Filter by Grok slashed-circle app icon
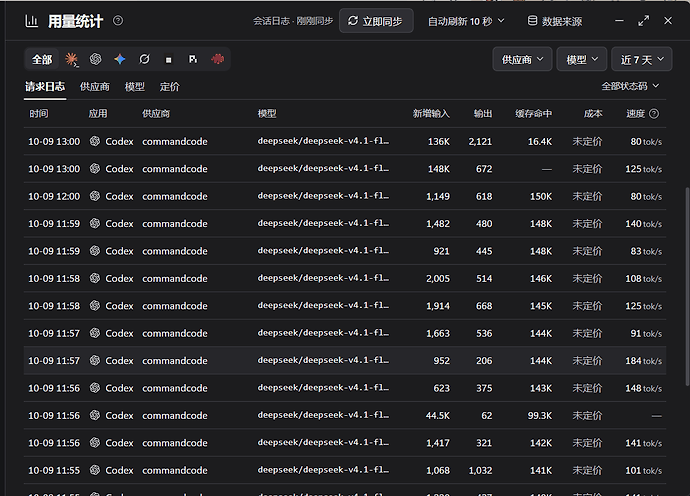Screen dimensions: 690x496 (144, 59)
